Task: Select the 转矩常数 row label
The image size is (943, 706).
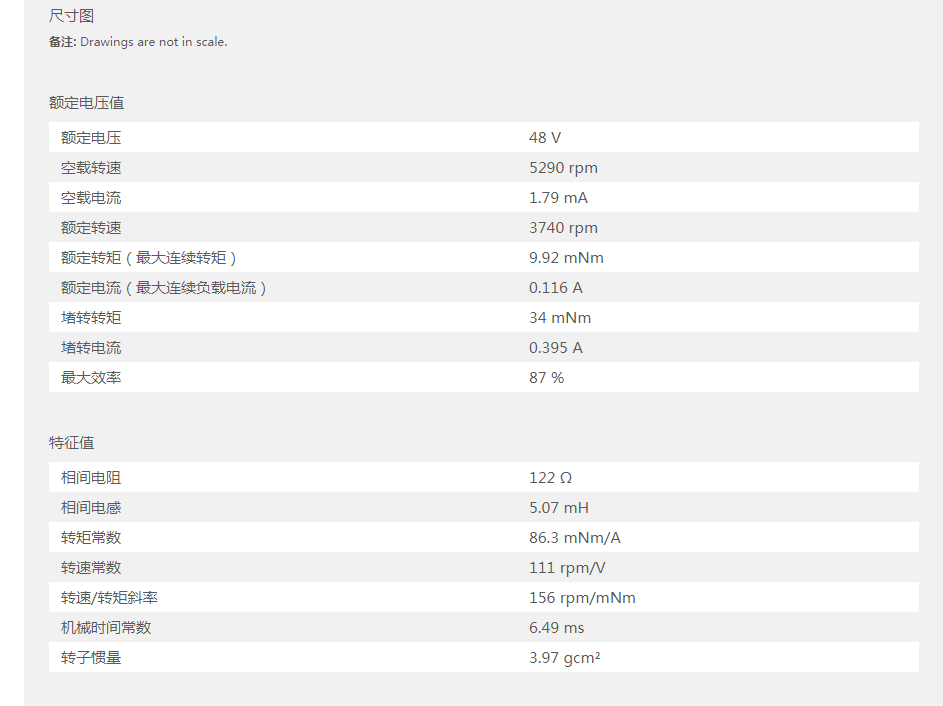Action: click(x=91, y=538)
